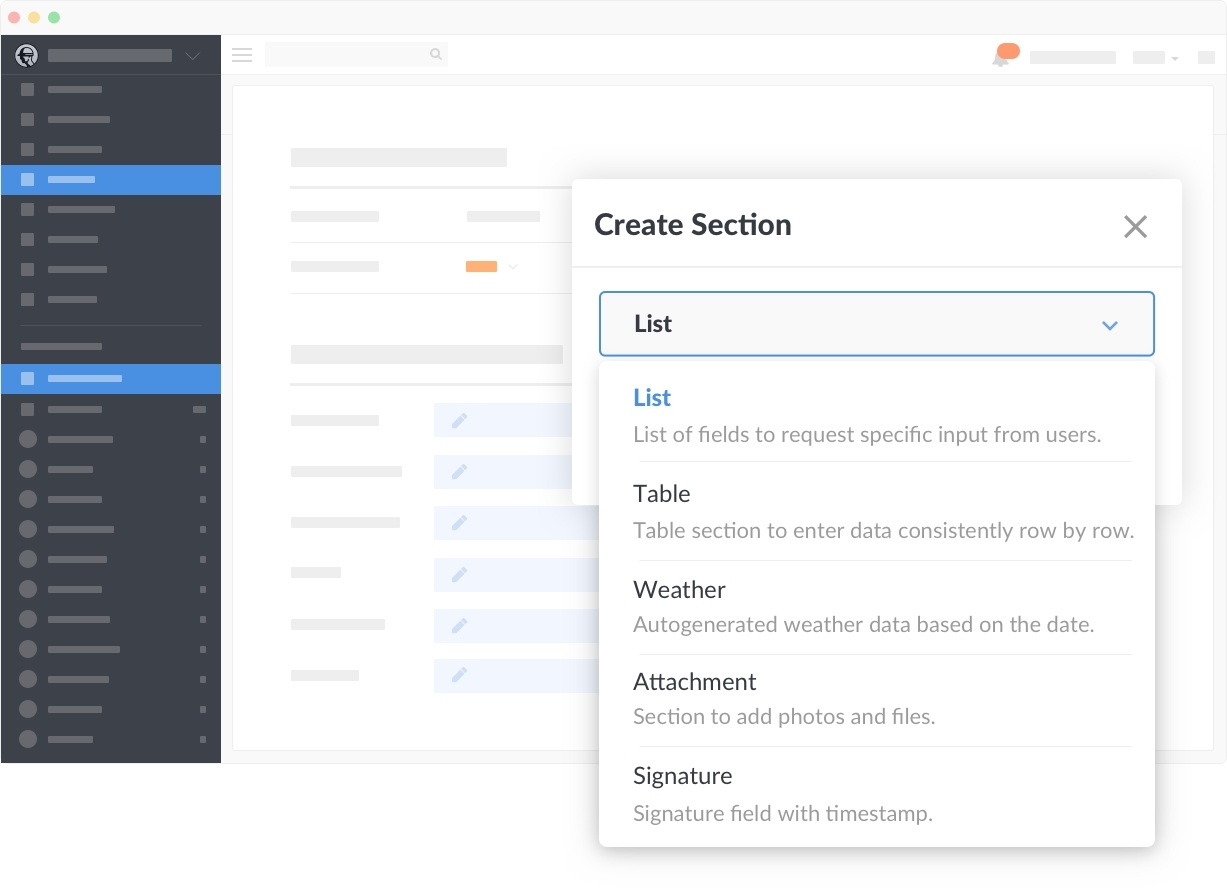Click the pencil edit icon on the bottom row
1227x888 pixels.
pos(459,676)
